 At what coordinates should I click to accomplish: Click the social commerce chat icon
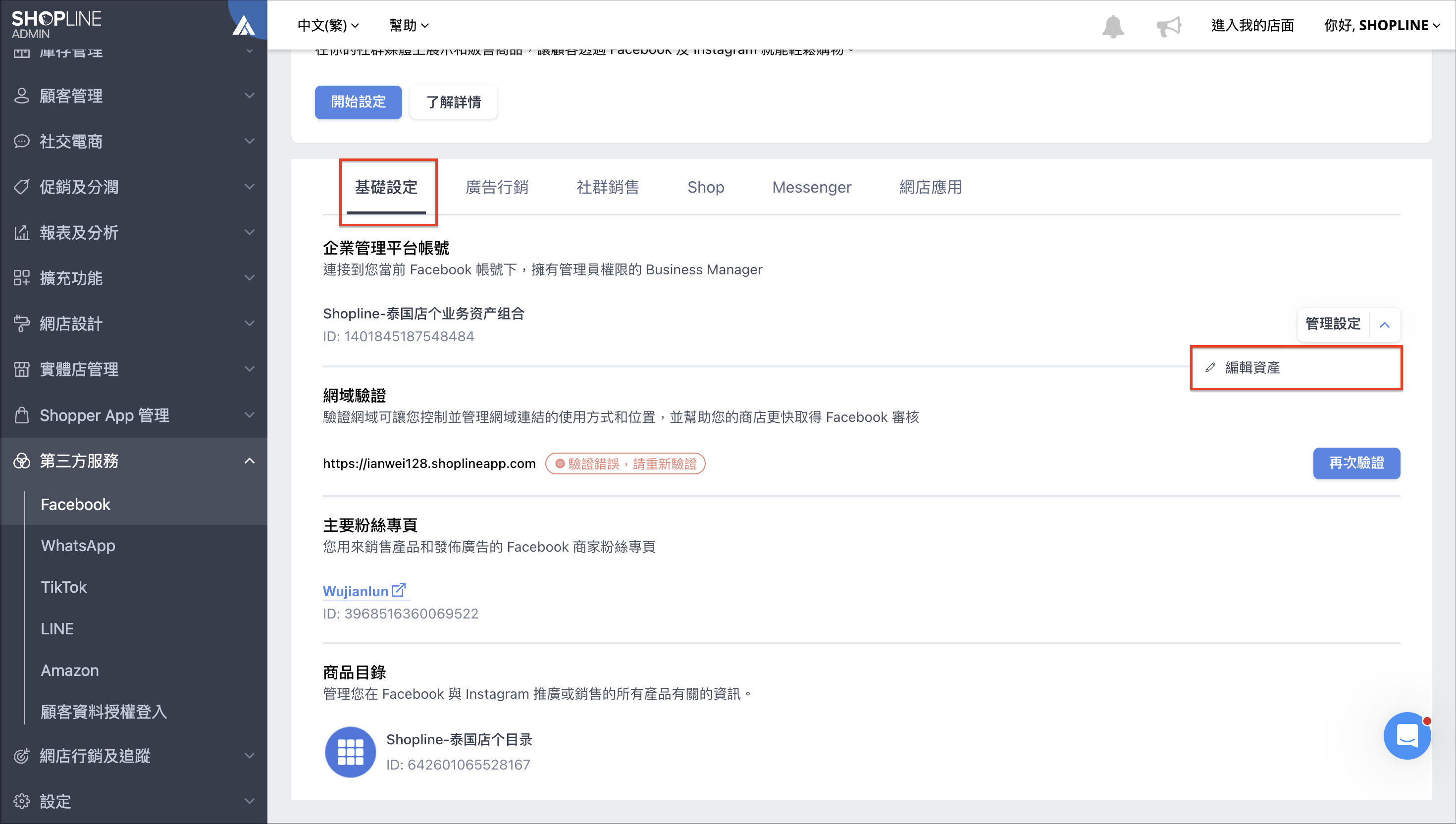coord(21,142)
